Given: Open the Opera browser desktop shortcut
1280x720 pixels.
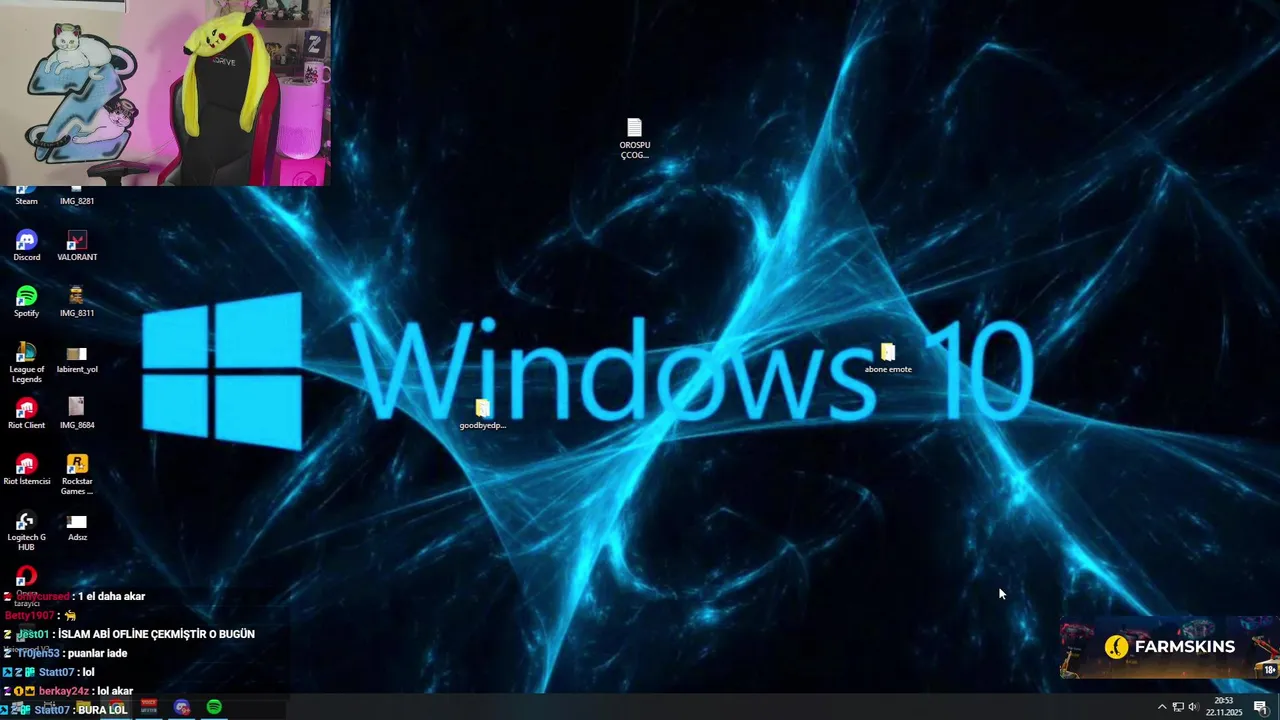Looking at the screenshot, I should [26, 576].
